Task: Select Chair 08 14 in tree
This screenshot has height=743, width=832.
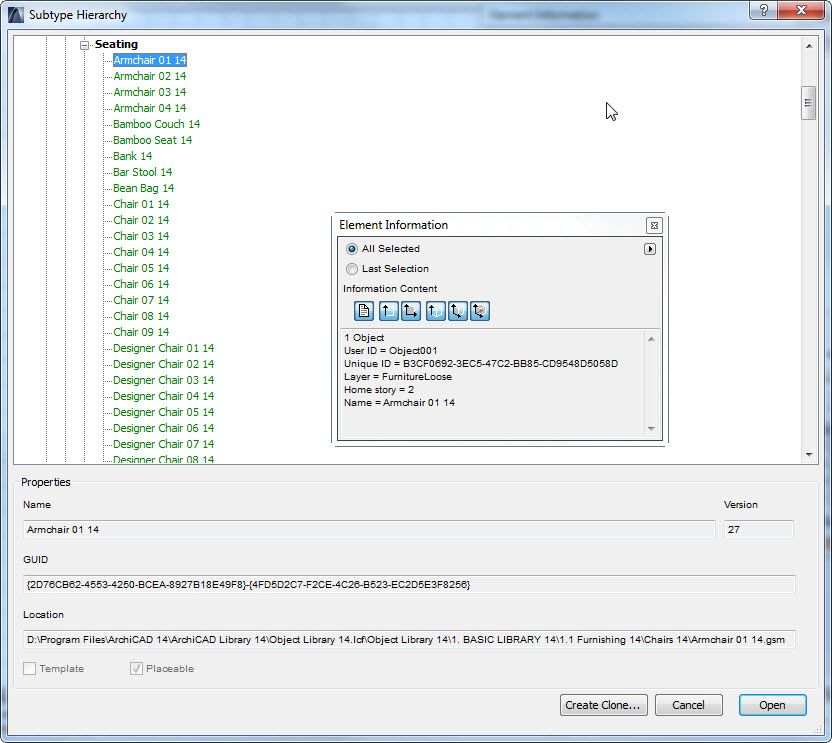Action: [x=141, y=316]
